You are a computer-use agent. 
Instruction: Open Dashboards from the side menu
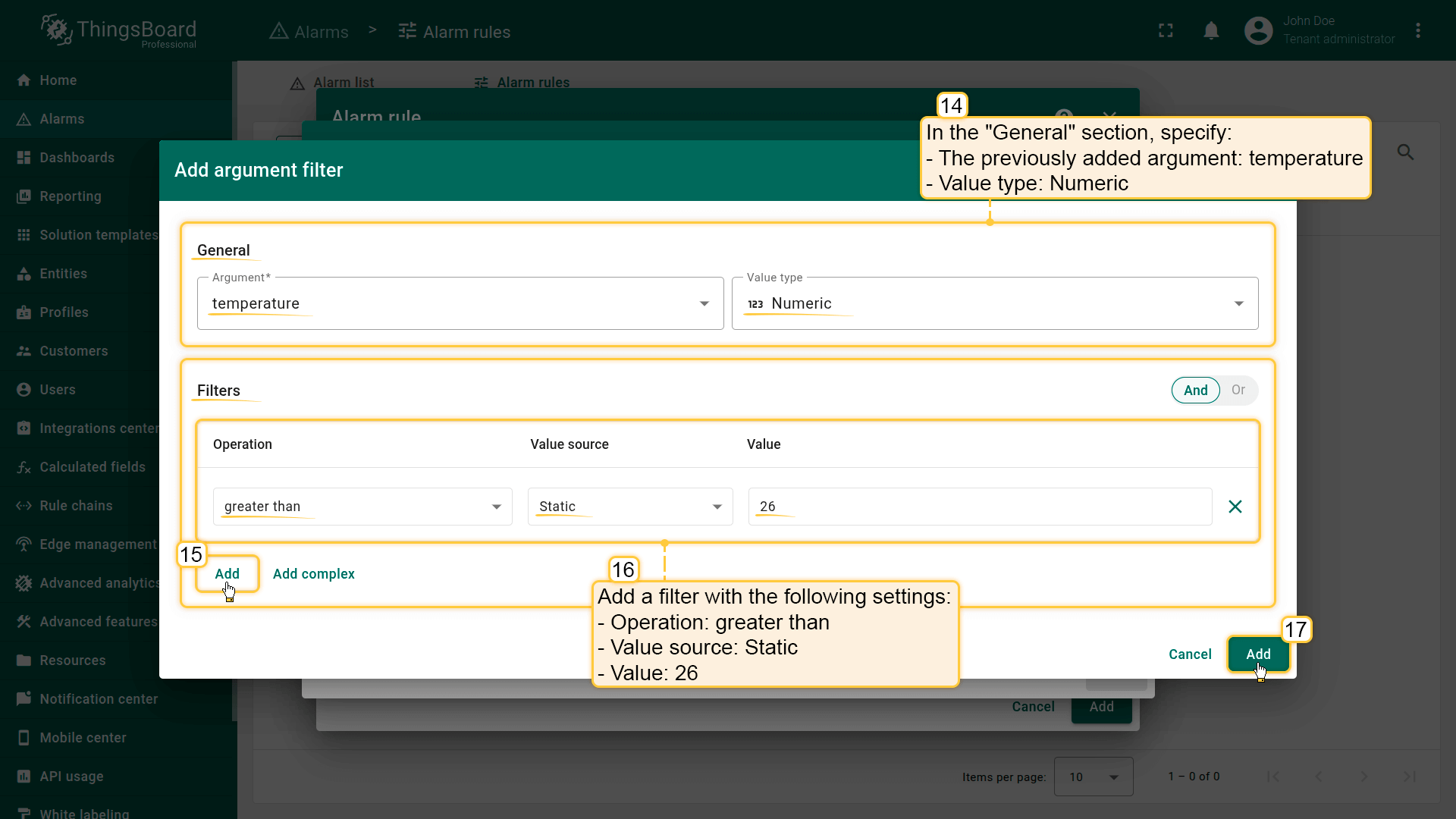click(77, 158)
